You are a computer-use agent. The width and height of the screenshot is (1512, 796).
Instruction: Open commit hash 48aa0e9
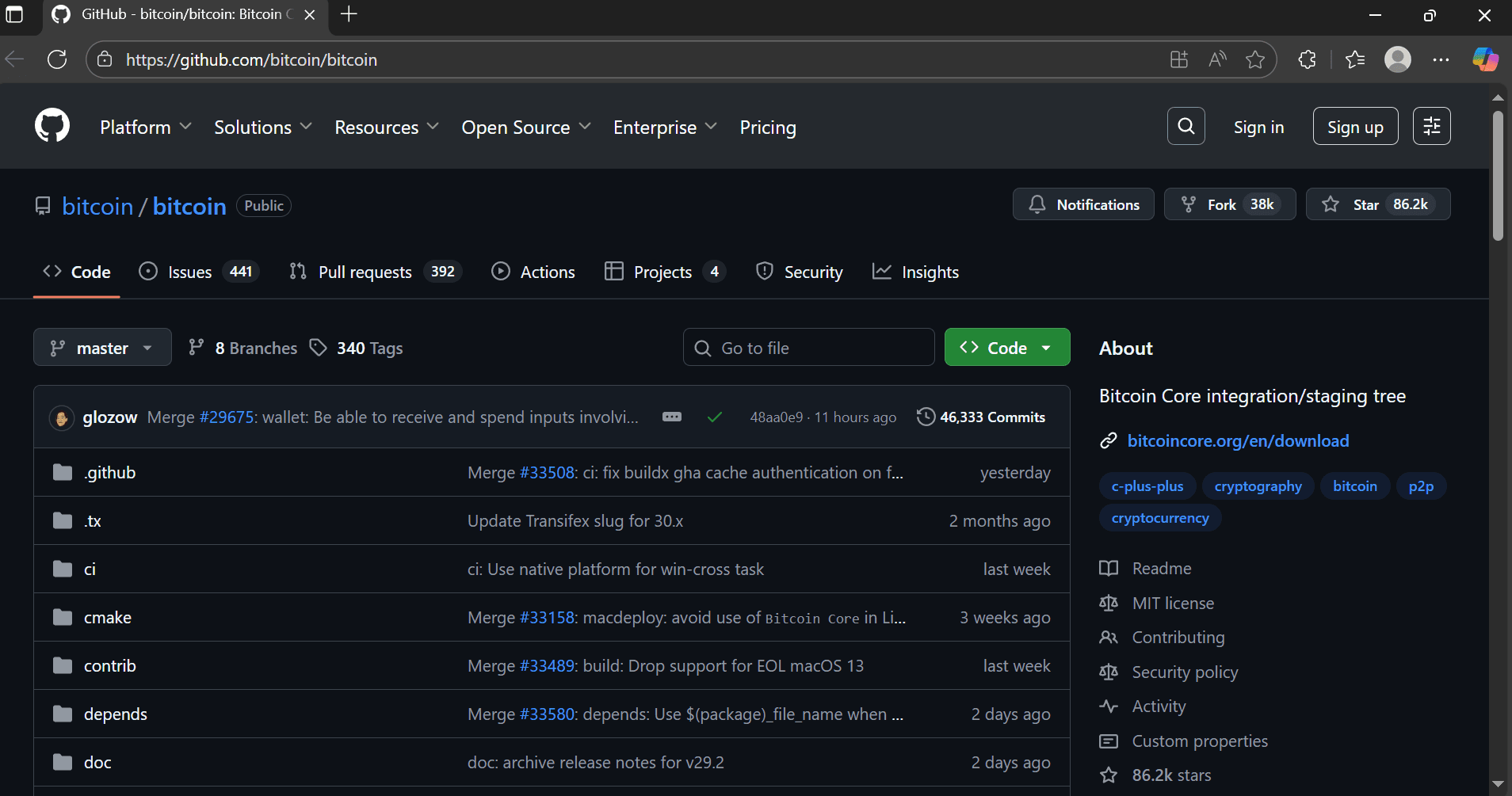pos(776,417)
